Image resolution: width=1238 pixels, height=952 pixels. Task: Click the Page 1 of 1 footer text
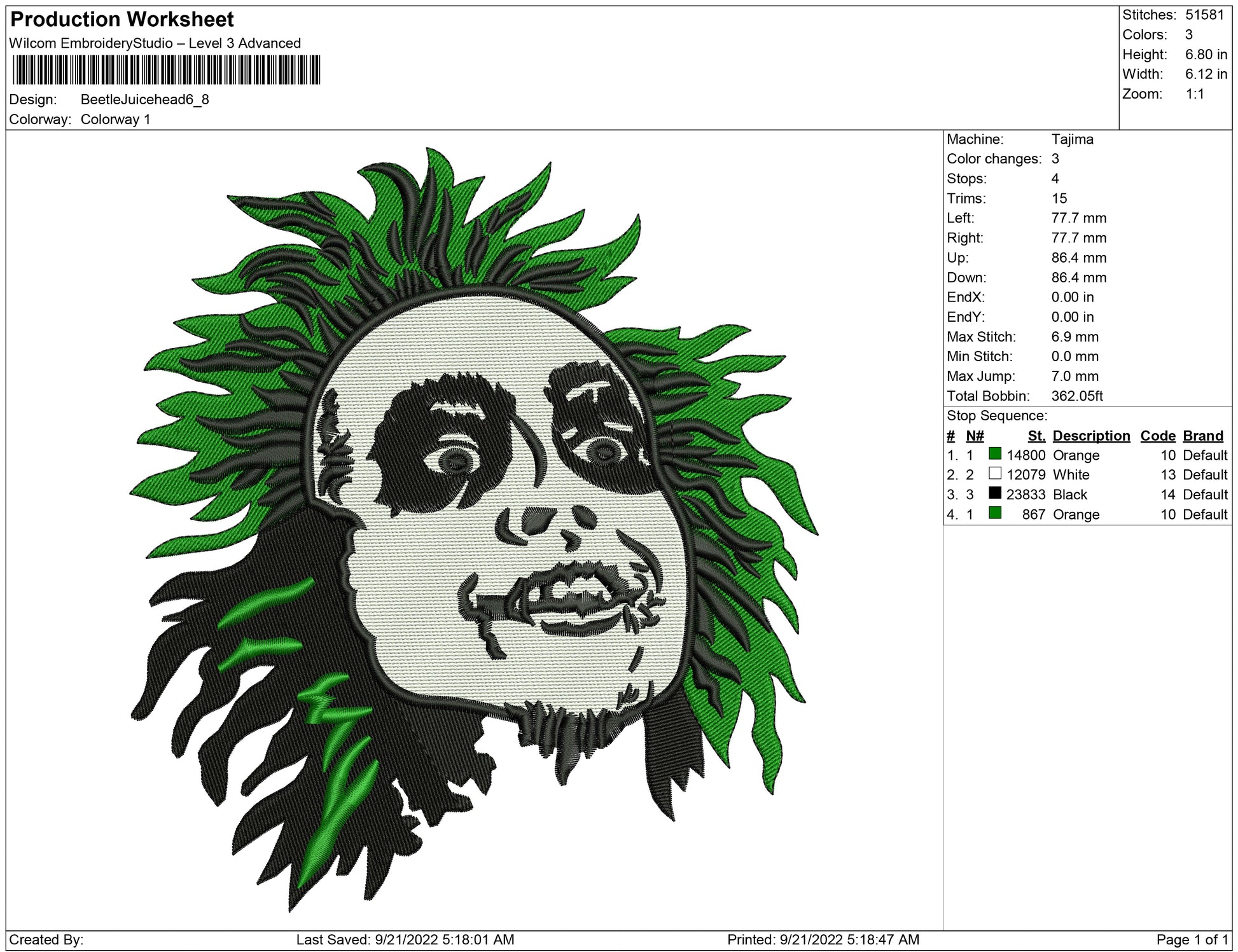pos(1192,939)
